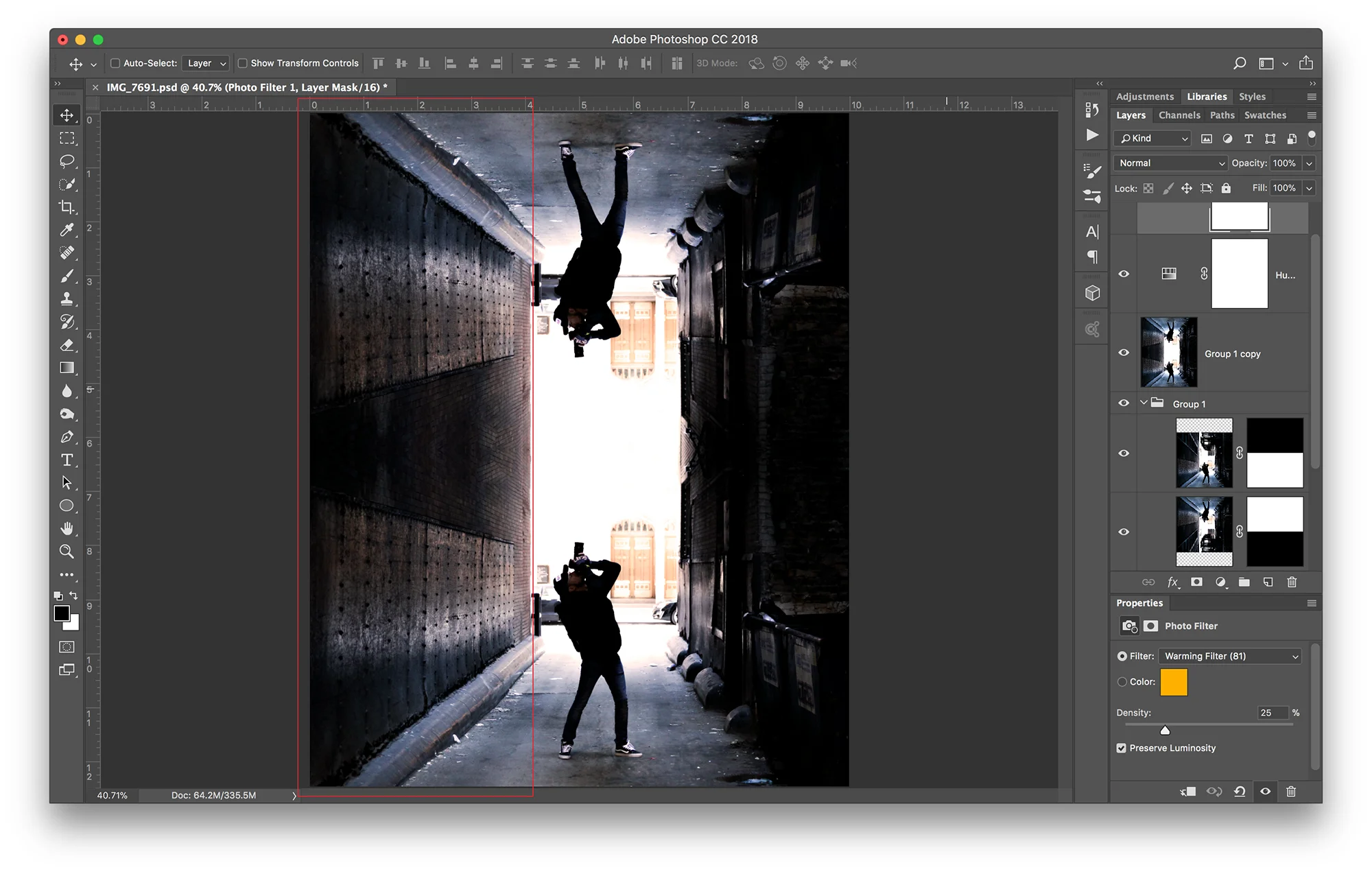Click the Create new layer icon

point(1268,582)
